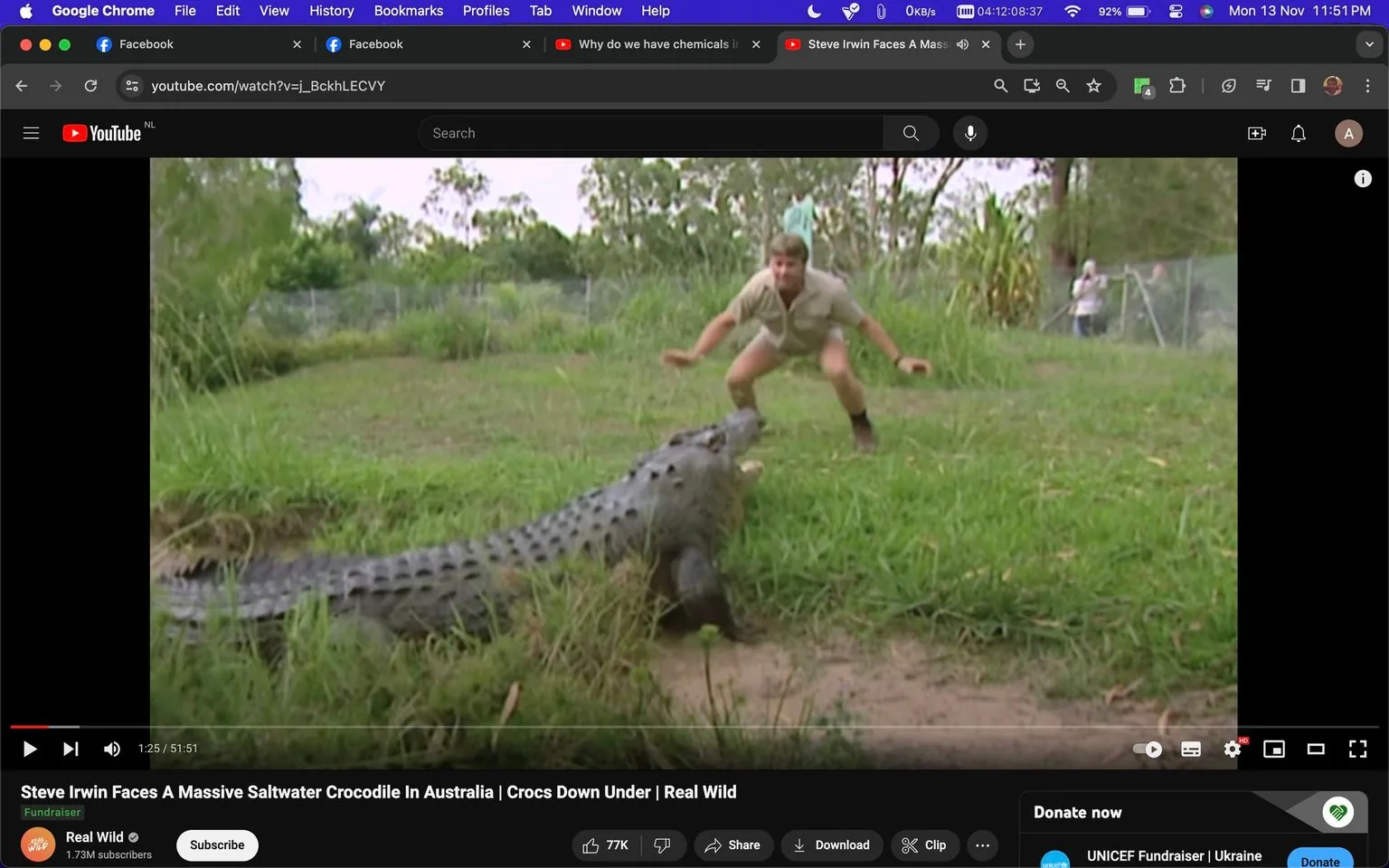Expand the tab search chevron
The image size is (1389, 868).
click(1367, 43)
